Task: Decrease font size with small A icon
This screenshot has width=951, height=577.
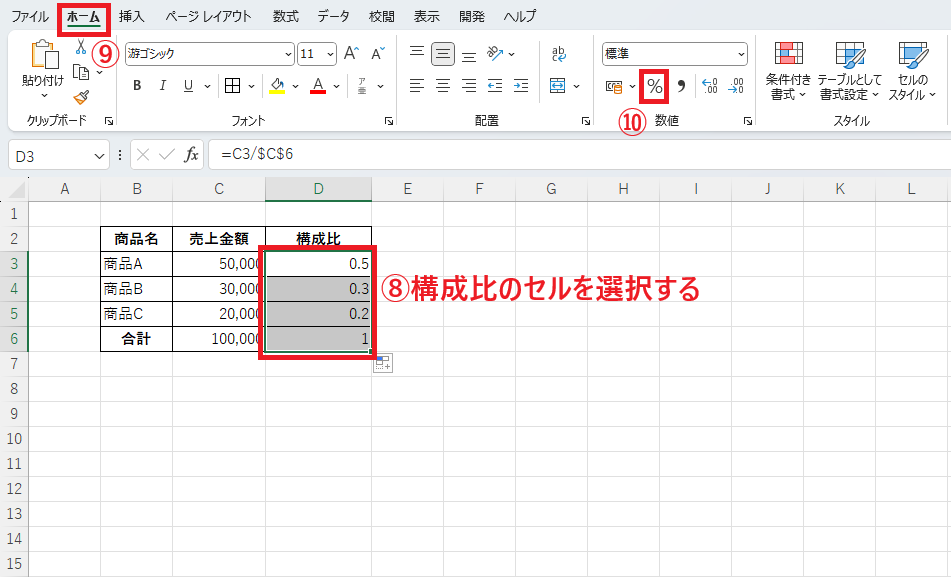Action: coord(377,54)
